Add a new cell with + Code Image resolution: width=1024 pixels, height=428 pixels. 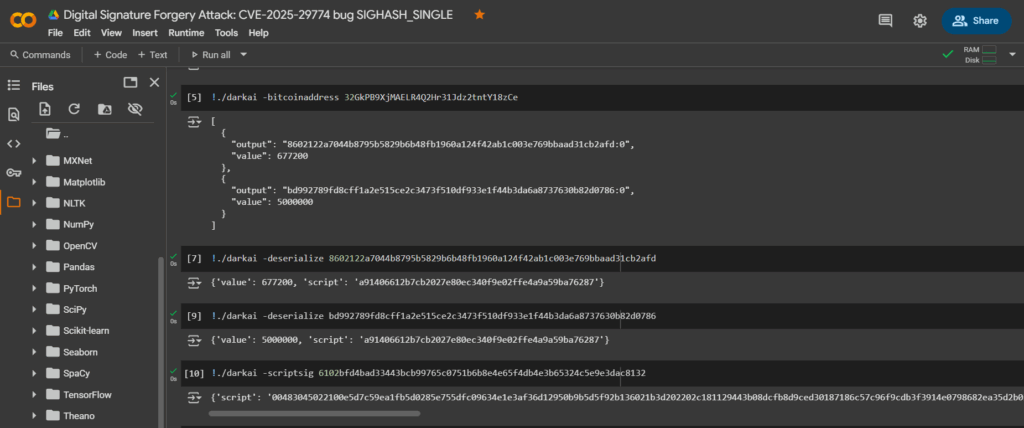click(110, 55)
